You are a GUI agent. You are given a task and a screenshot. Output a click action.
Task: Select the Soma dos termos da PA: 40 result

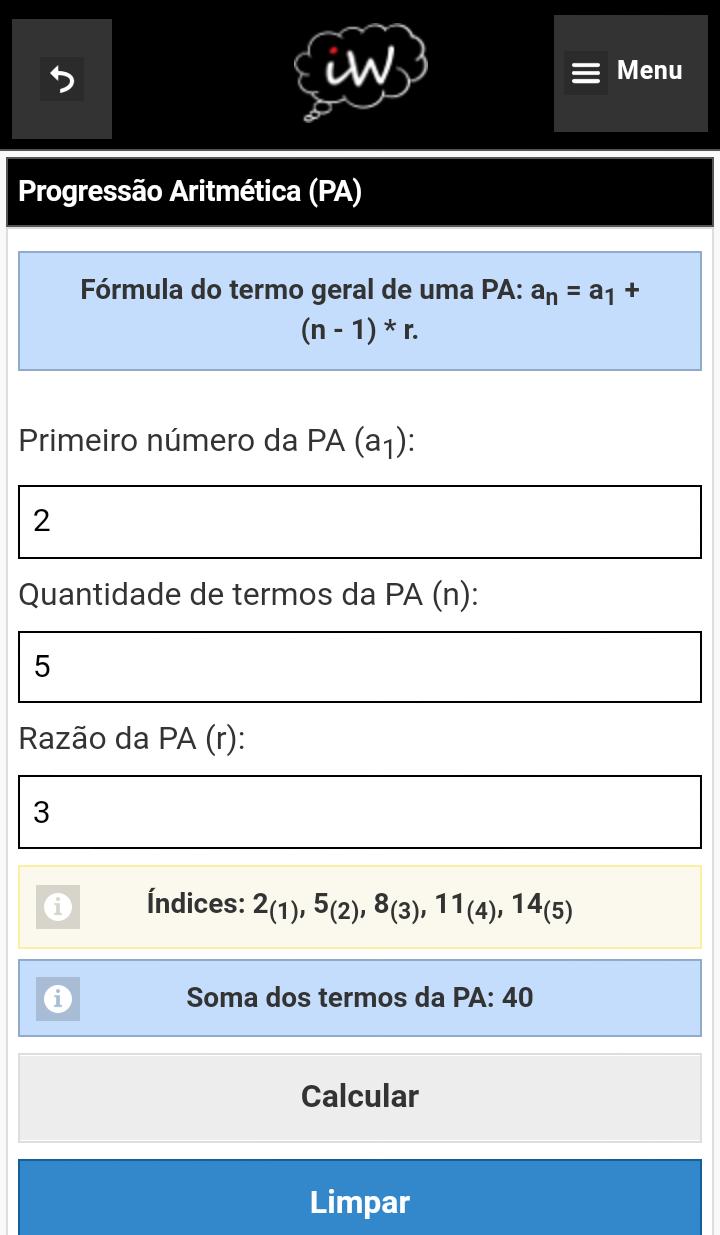coord(360,998)
